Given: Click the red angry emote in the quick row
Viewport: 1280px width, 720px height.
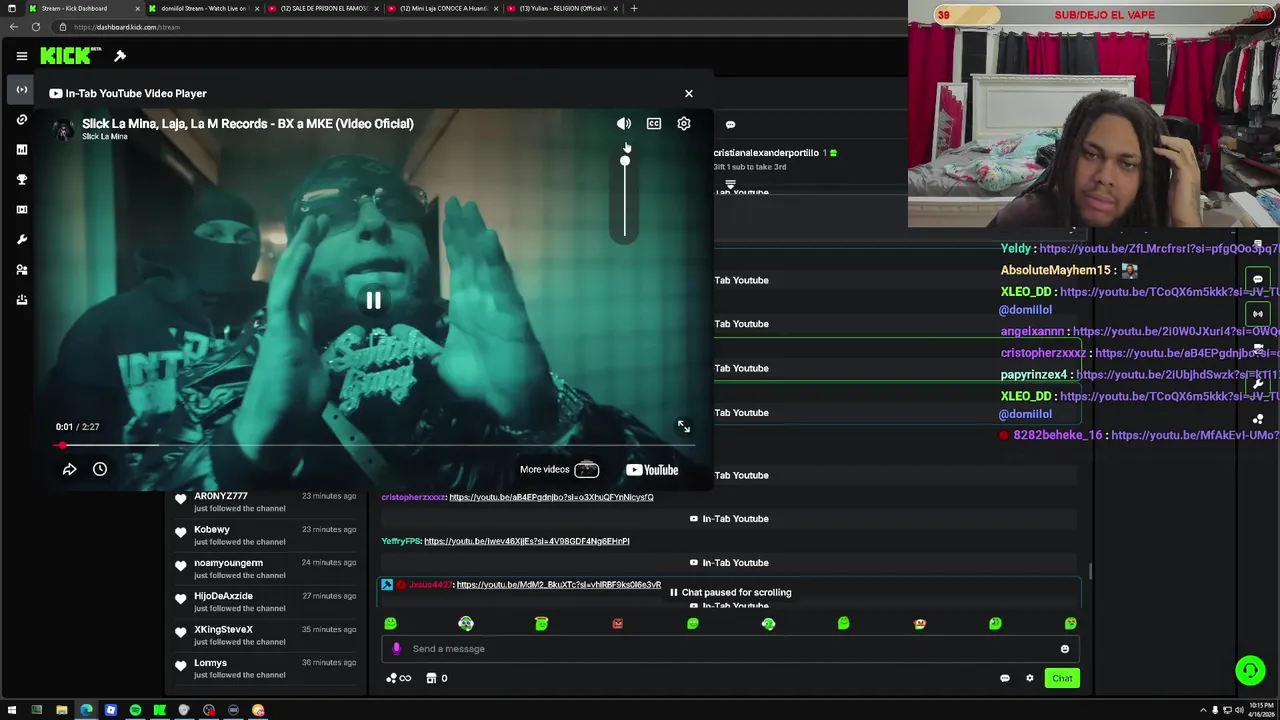Looking at the screenshot, I should (617, 623).
